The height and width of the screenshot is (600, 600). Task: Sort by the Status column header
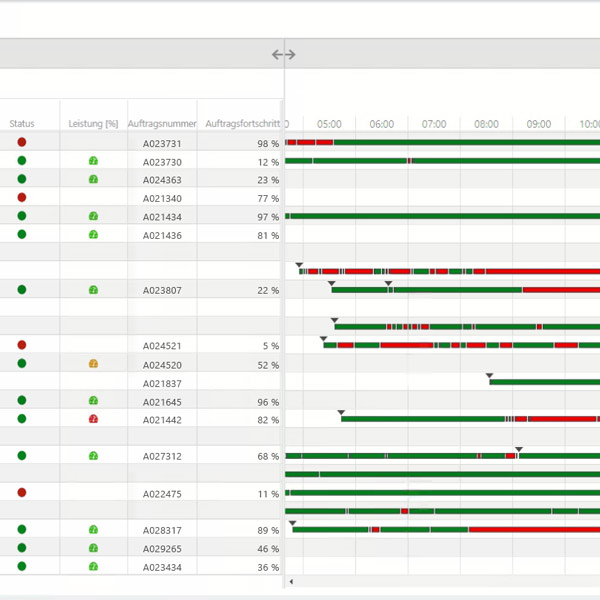[22, 124]
